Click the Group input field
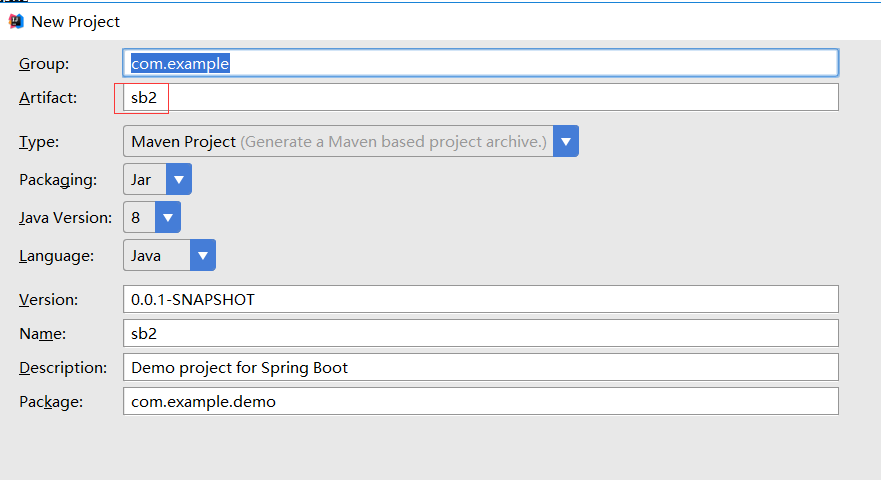Image resolution: width=881 pixels, height=480 pixels. (481, 63)
